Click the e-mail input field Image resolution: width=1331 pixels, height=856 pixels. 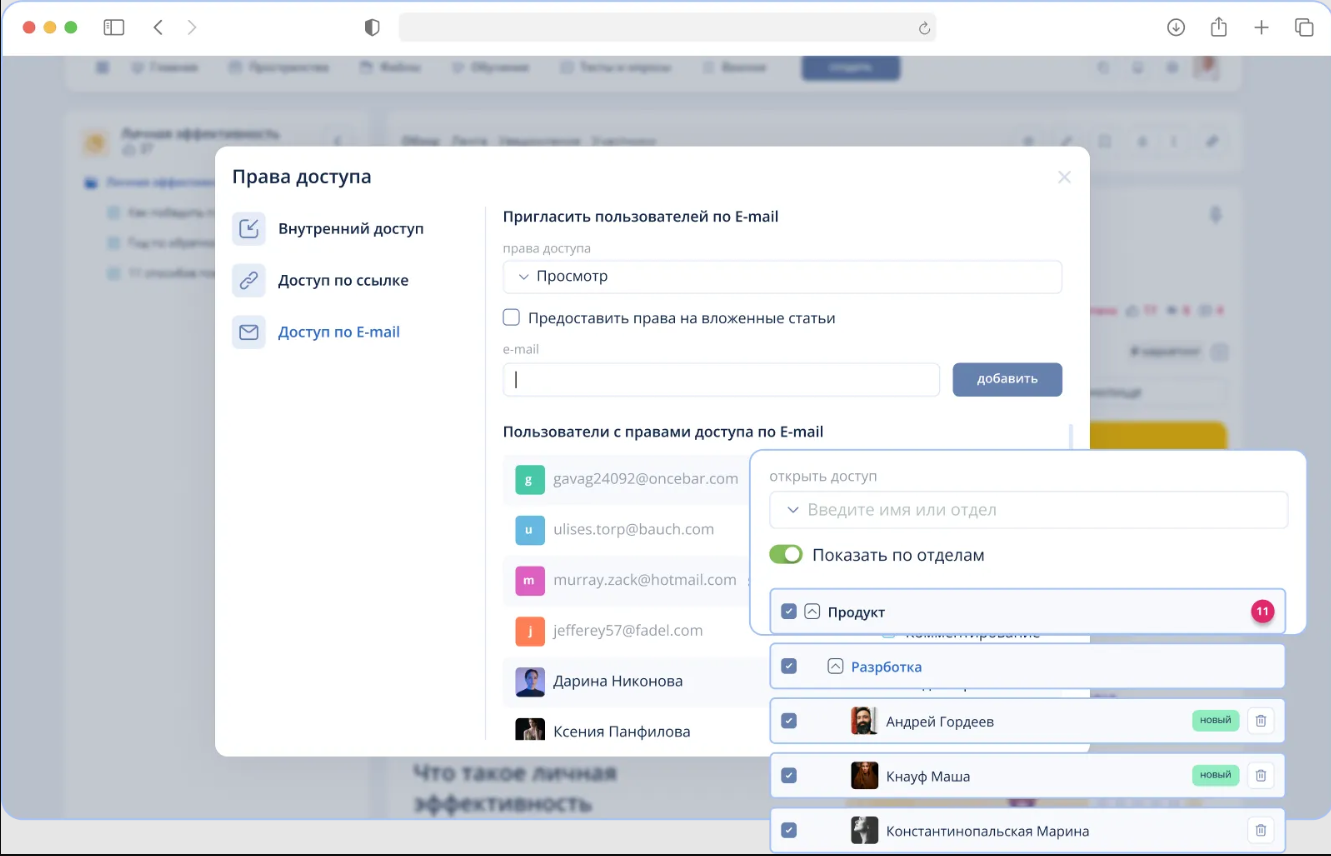click(x=721, y=380)
